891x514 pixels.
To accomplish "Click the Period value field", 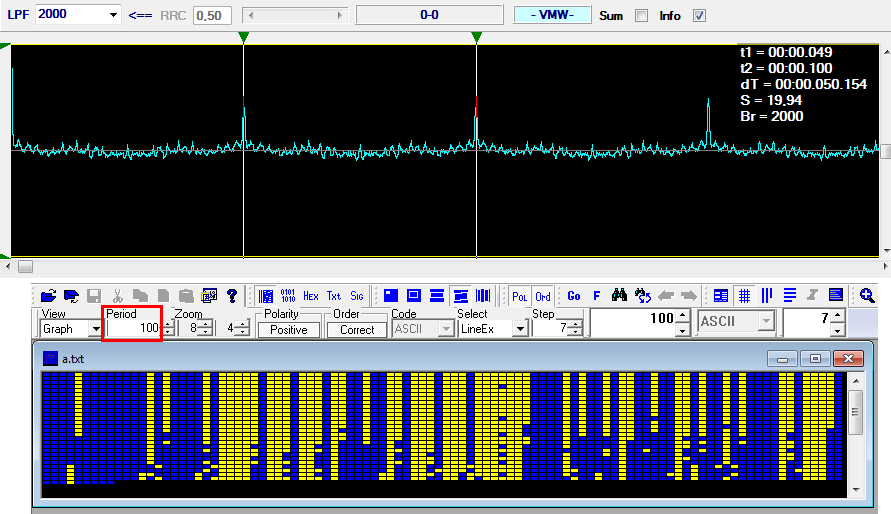I will (133, 328).
